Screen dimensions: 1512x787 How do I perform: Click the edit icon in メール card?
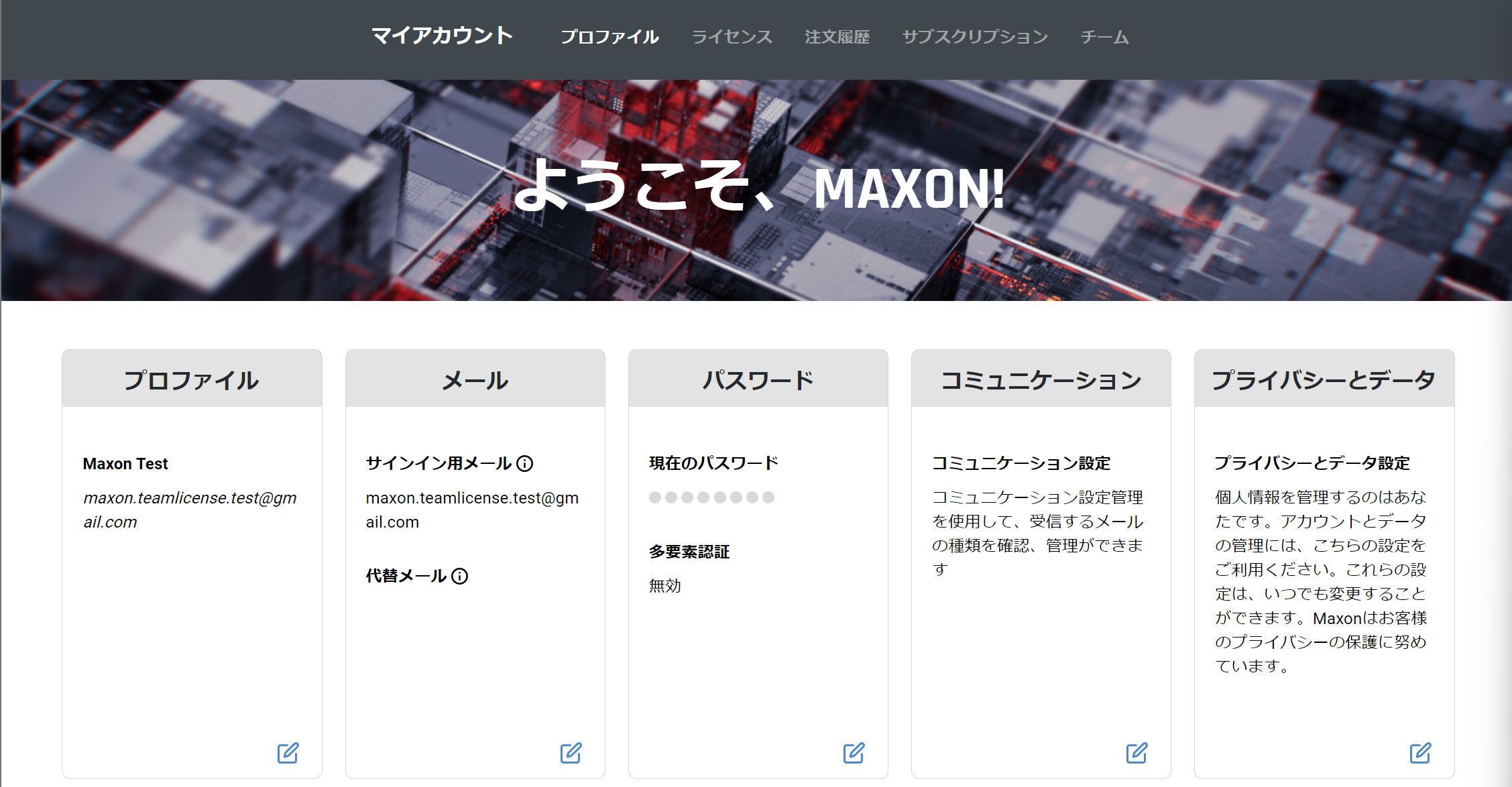tap(571, 753)
